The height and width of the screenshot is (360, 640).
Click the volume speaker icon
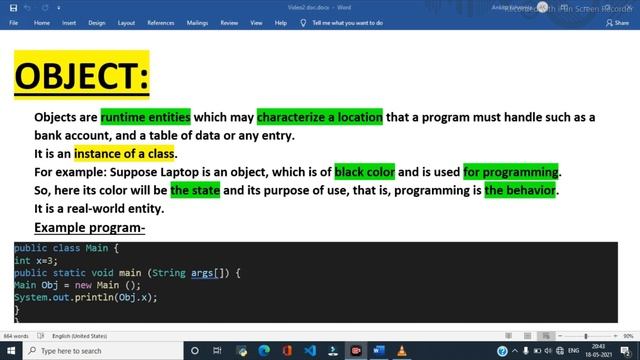(548, 351)
